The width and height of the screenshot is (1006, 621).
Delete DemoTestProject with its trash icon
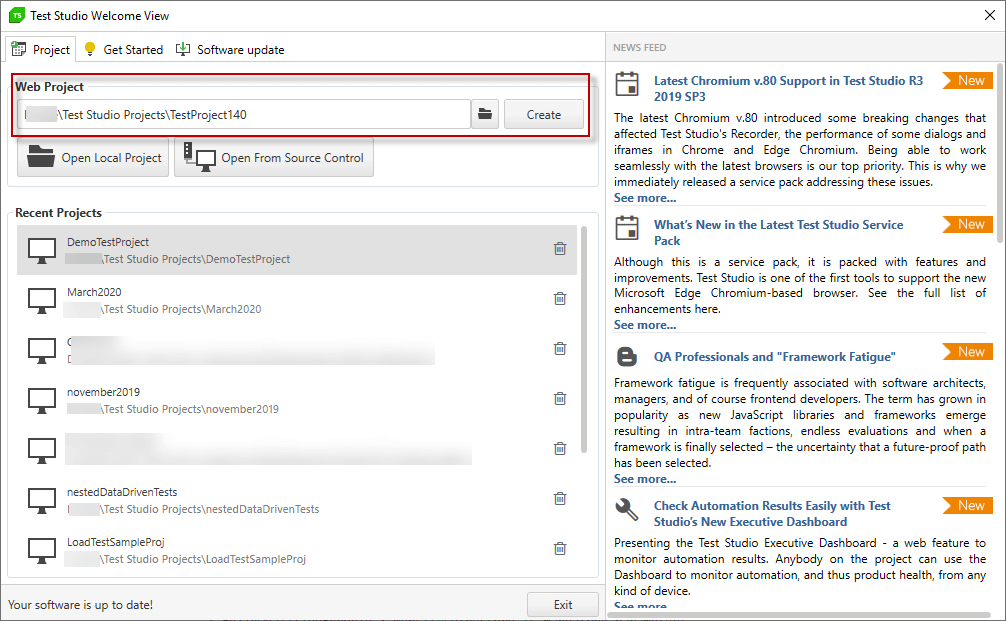point(560,249)
